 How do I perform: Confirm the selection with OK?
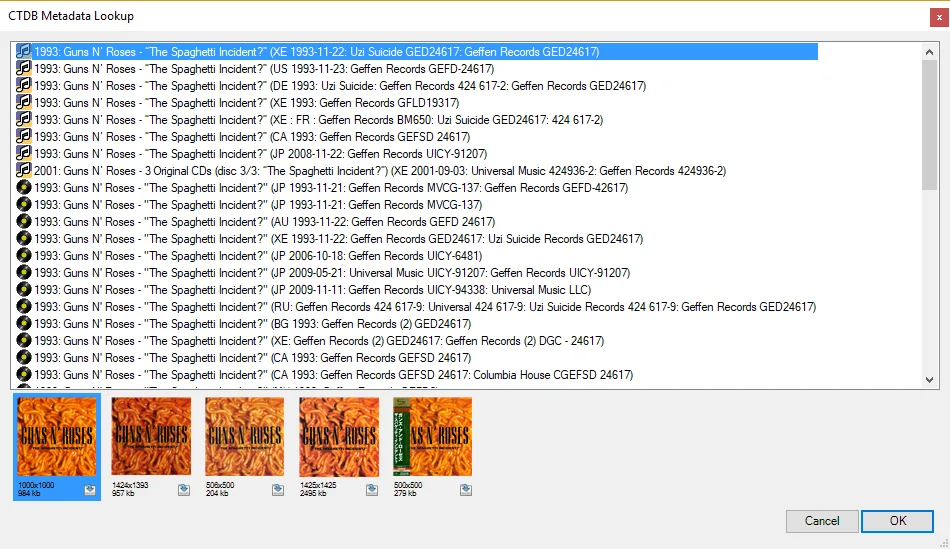pyautogui.click(x=897, y=521)
